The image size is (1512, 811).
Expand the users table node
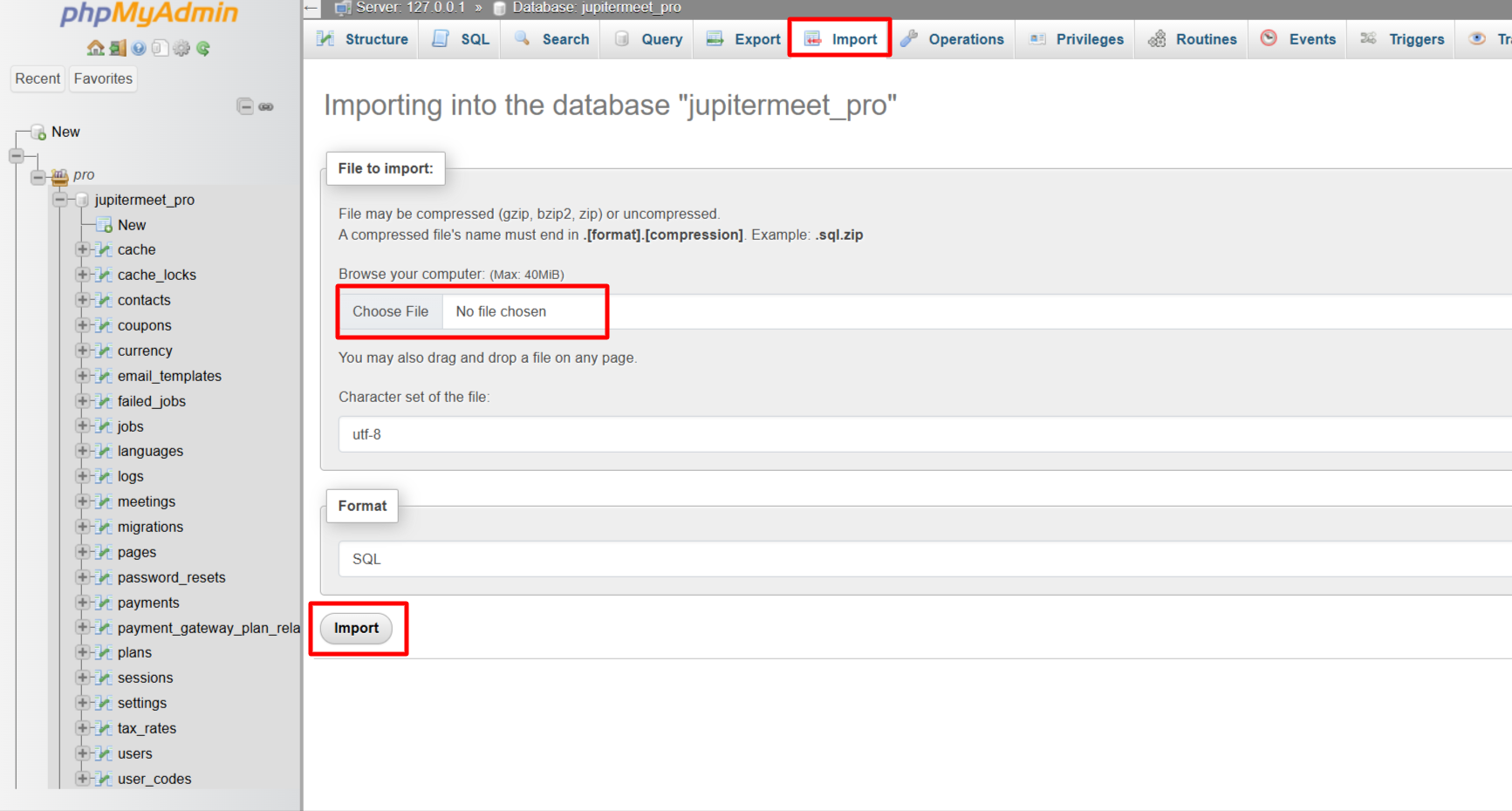click(x=83, y=753)
